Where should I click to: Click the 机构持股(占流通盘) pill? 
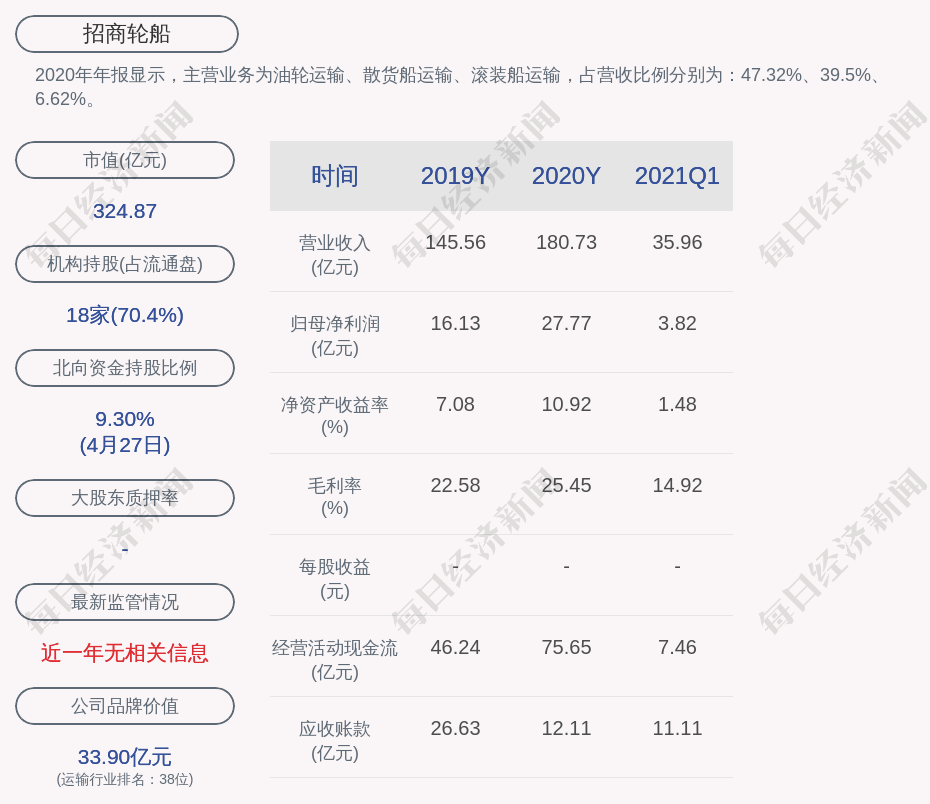point(125,264)
